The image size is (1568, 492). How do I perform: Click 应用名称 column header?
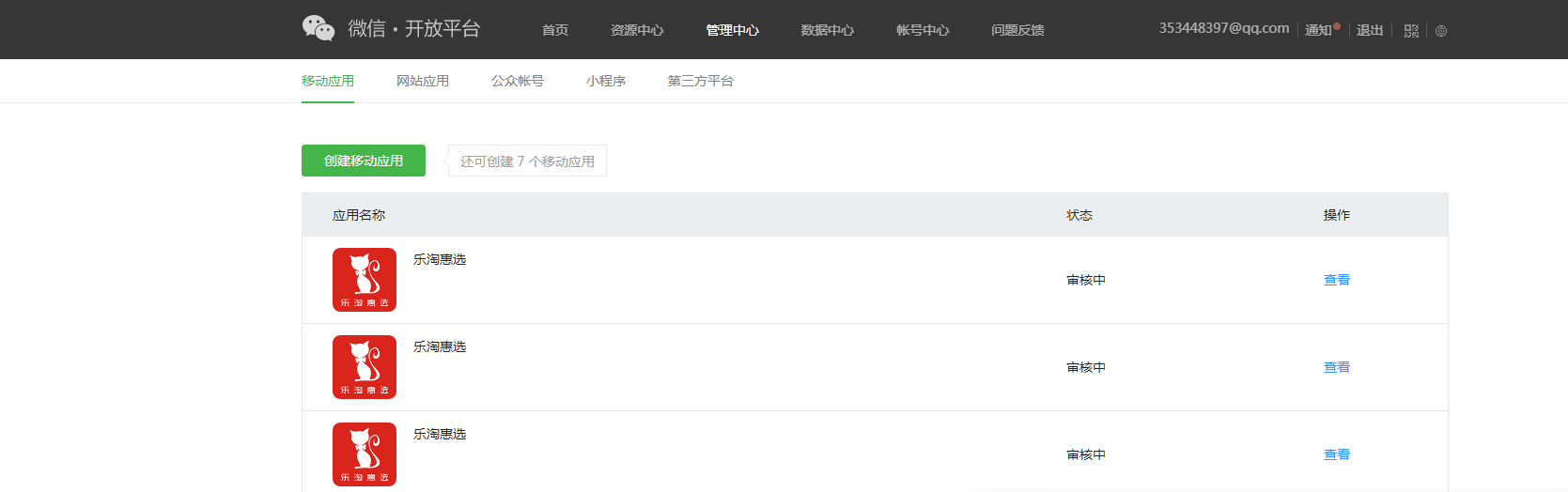(x=359, y=215)
